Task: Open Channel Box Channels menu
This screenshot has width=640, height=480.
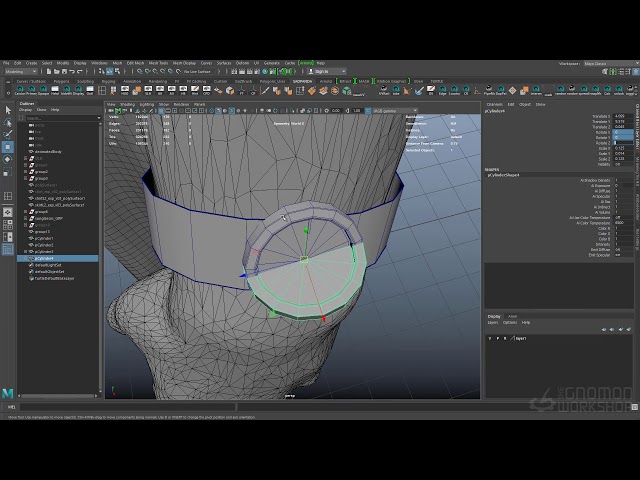Action: click(x=494, y=104)
